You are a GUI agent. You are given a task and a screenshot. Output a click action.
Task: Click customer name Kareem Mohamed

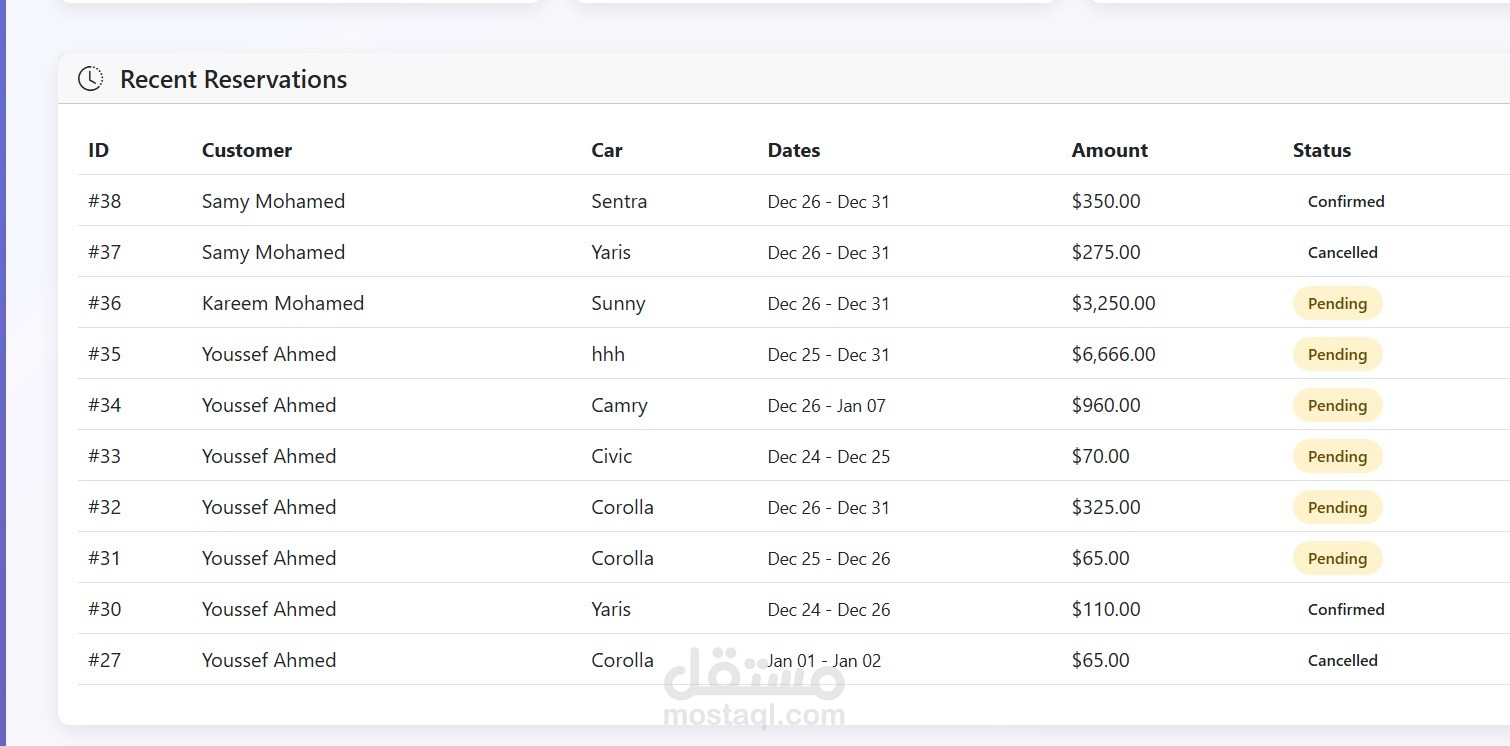tap(282, 303)
